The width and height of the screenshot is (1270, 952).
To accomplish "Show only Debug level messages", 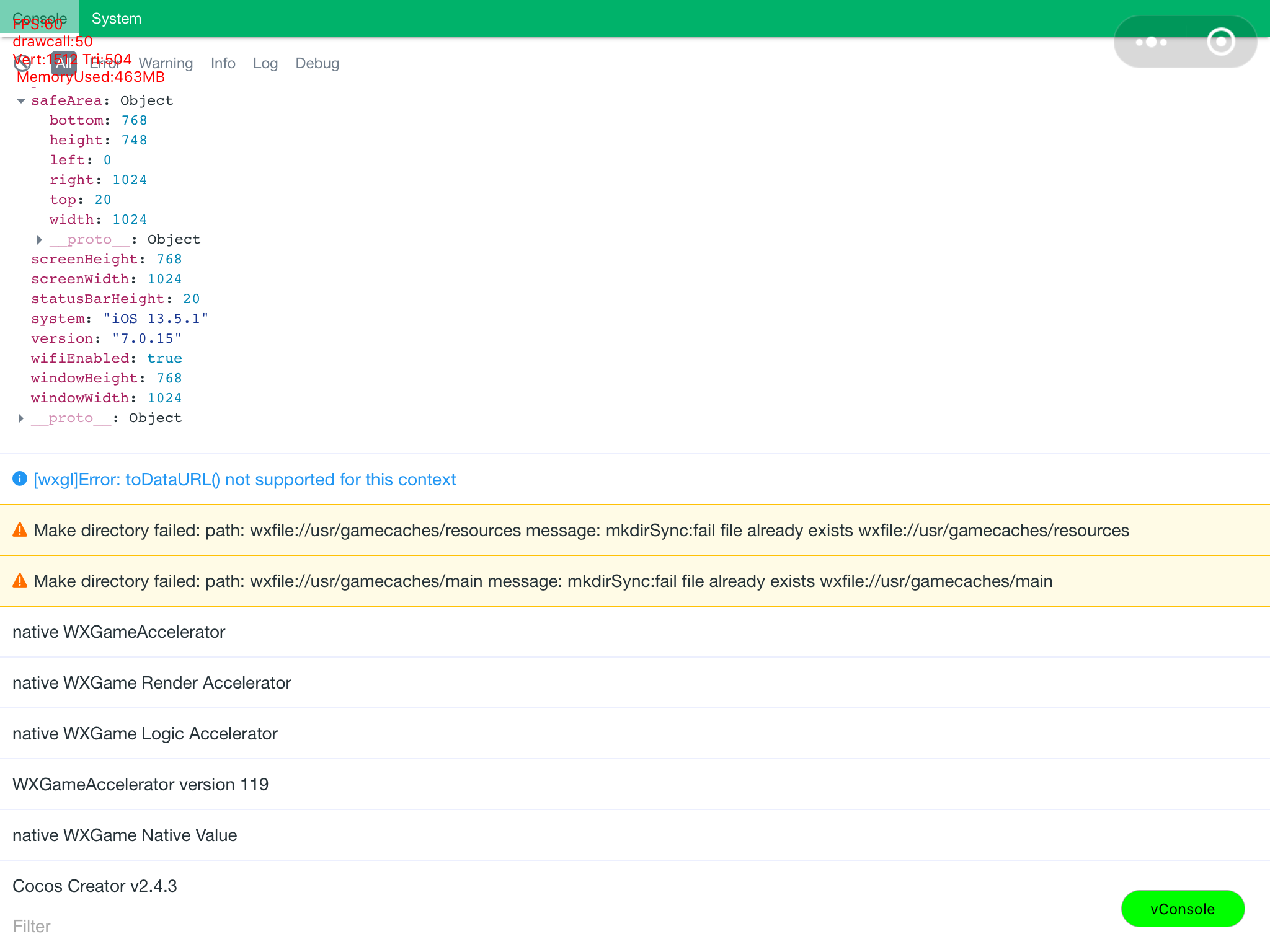I will tap(317, 63).
